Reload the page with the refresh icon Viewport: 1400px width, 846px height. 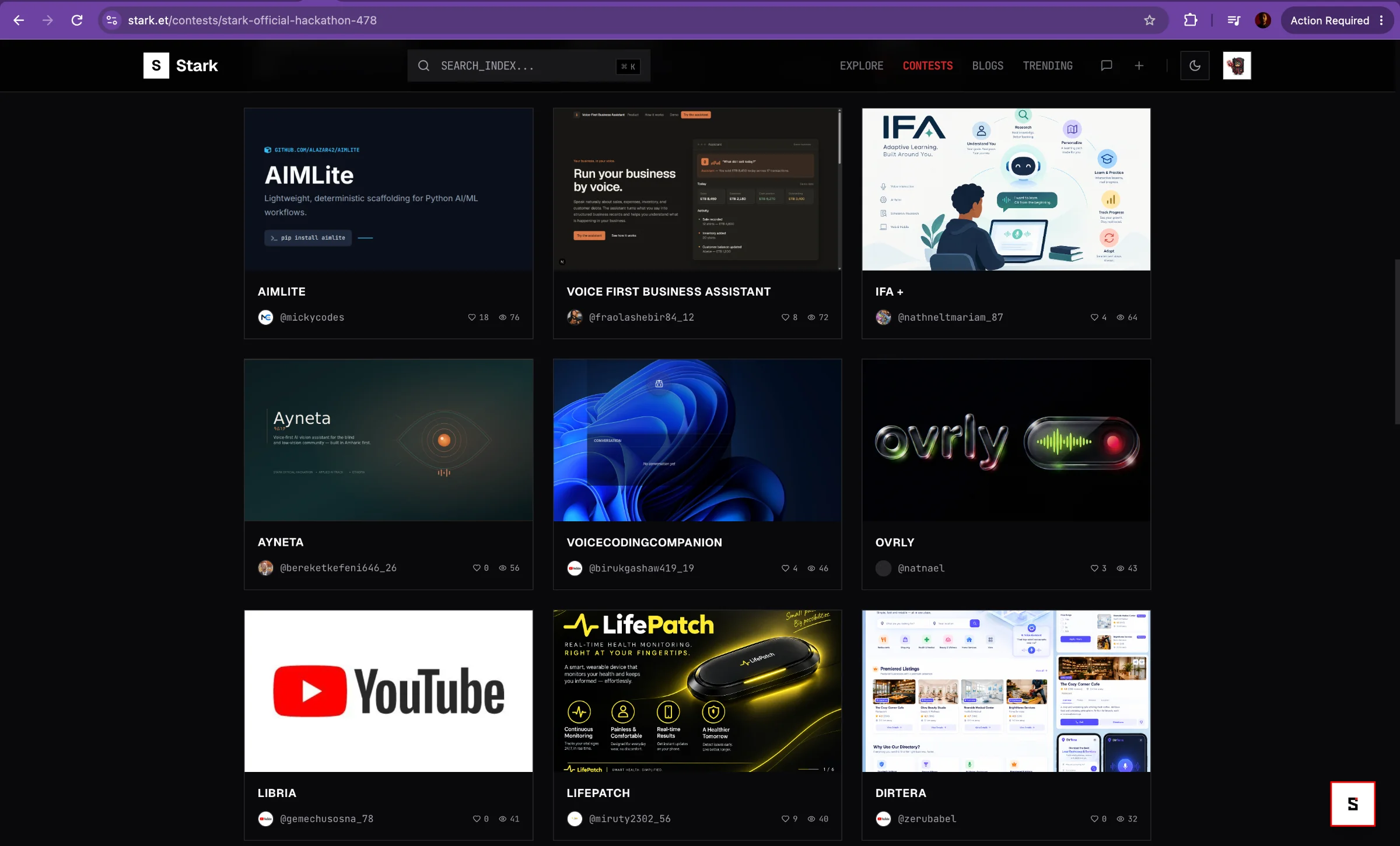pyautogui.click(x=77, y=20)
